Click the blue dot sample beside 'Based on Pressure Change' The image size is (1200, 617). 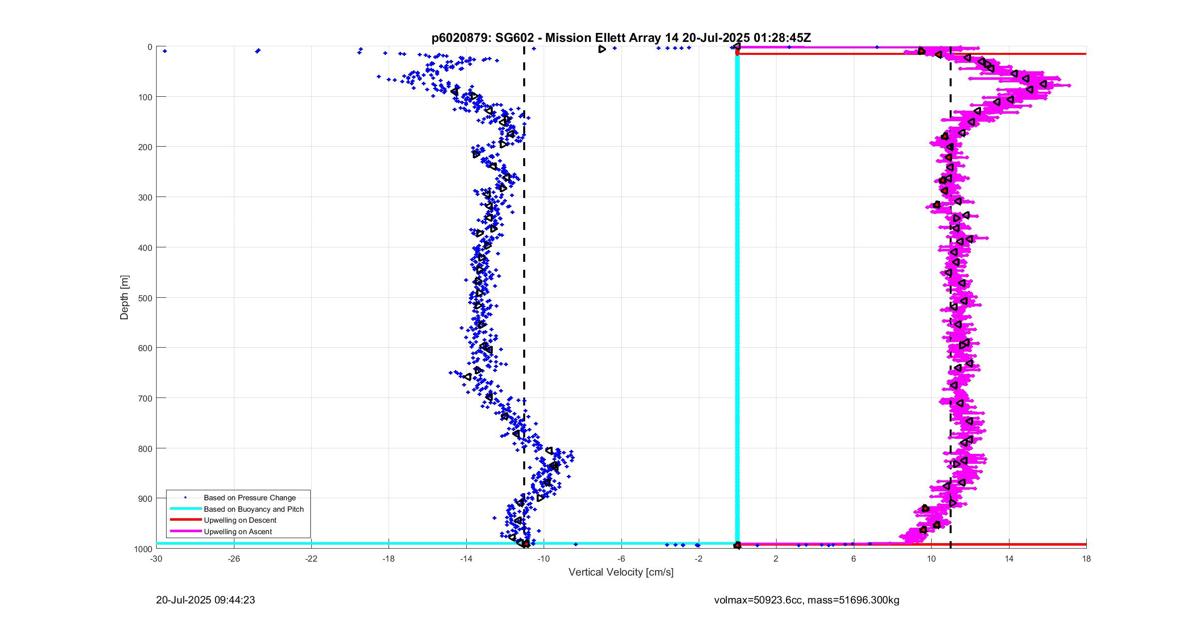(x=184, y=497)
